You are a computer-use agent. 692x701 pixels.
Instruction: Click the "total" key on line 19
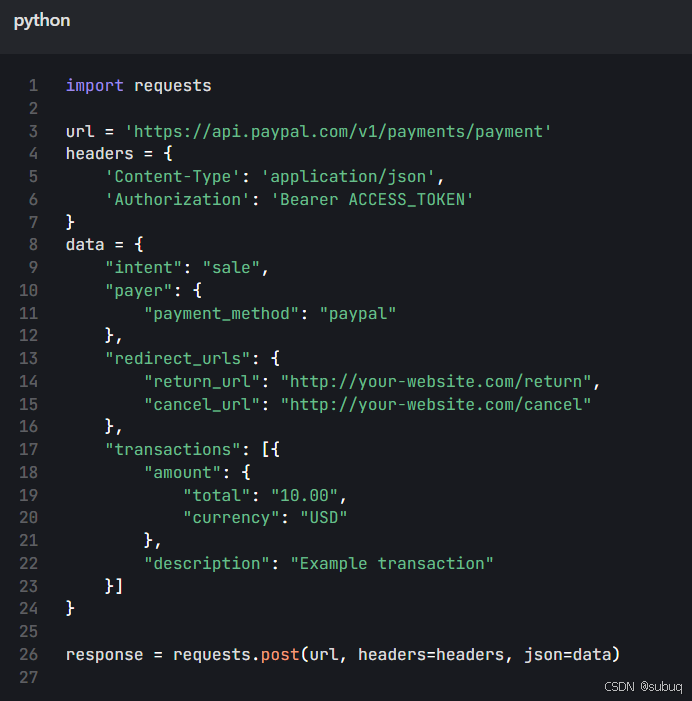pyautogui.click(x=216, y=495)
